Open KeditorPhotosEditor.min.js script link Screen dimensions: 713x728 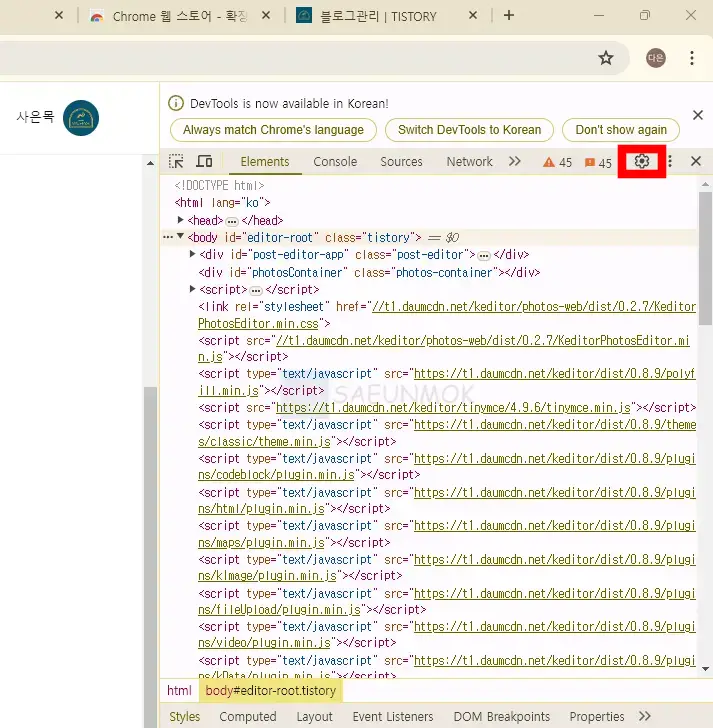(444, 348)
